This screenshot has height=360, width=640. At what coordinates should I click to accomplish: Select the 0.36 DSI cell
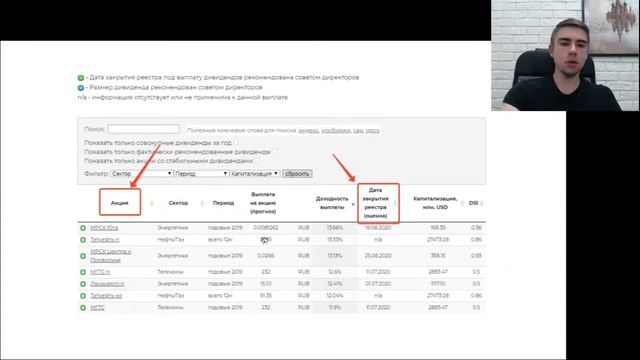(476, 228)
